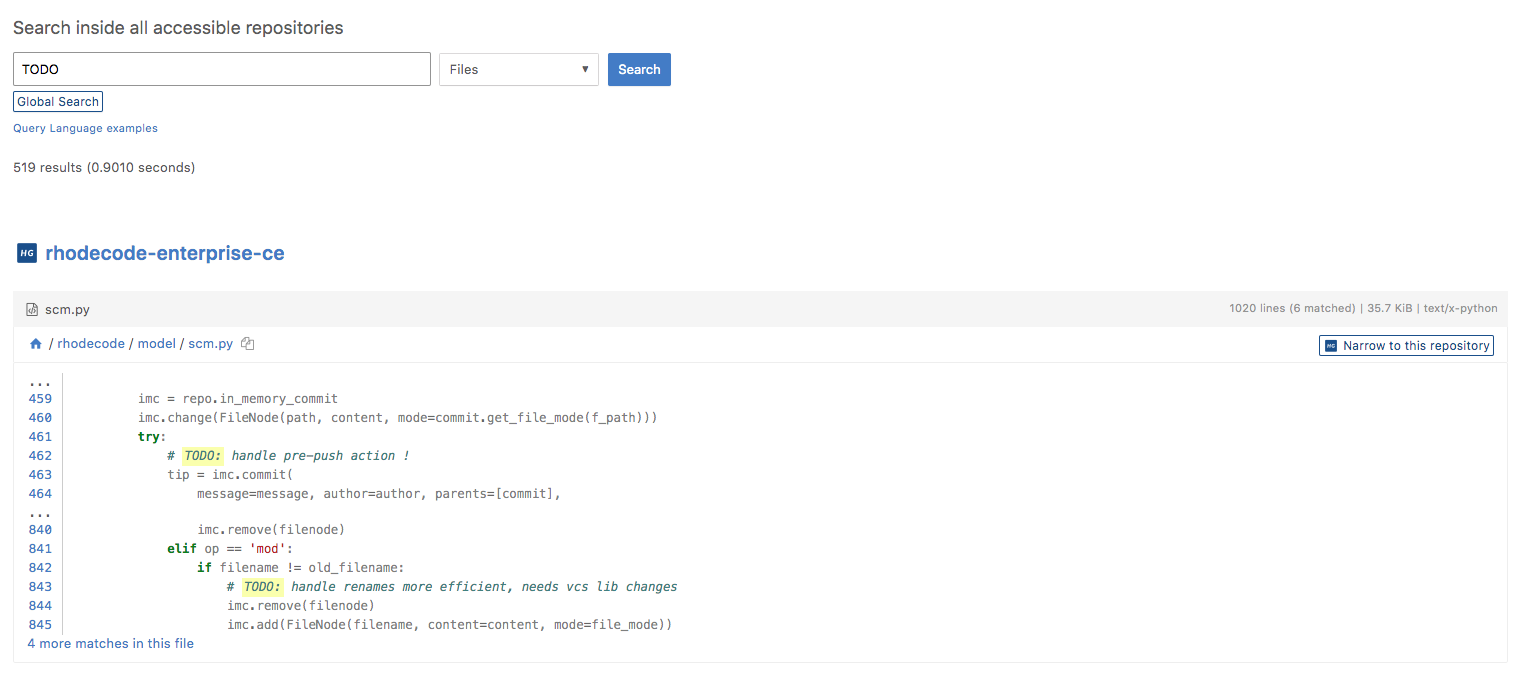This screenshot has height=684, width=1517.
Task: Jump to line 462 in scm.py
Action: pyautogui.click(x=40, y=456)
